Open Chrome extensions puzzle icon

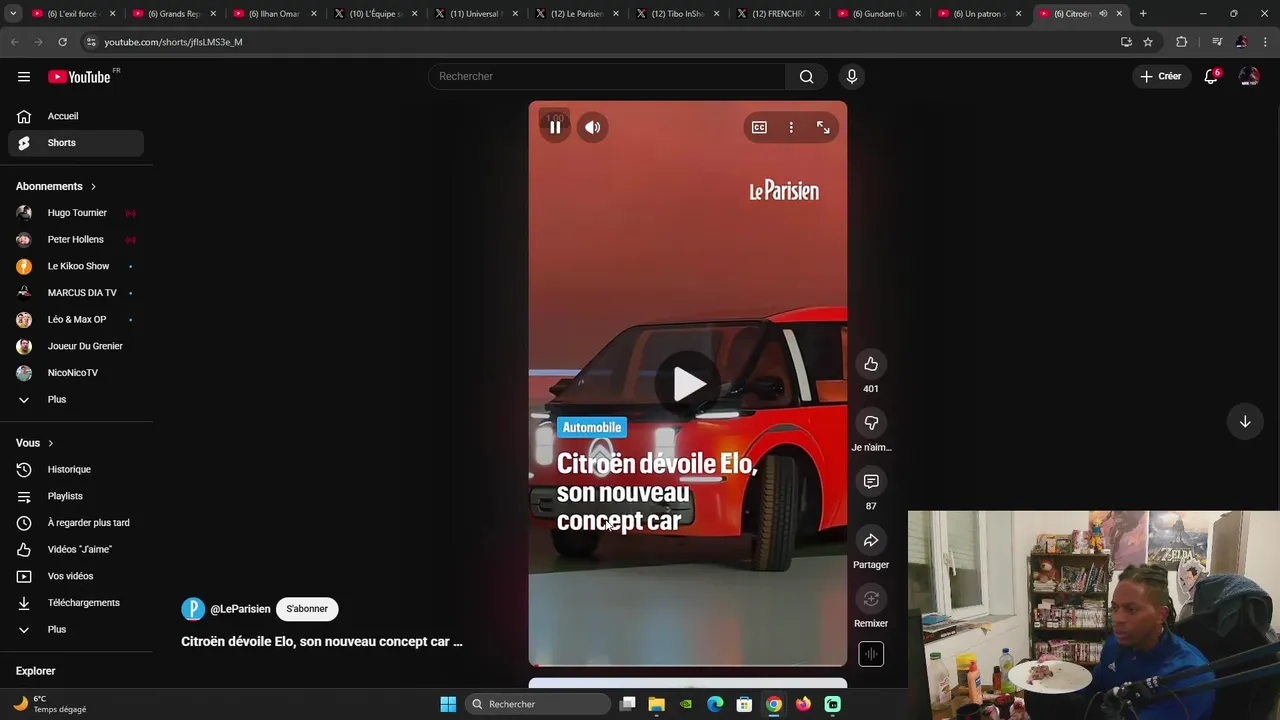point(1182,42)
